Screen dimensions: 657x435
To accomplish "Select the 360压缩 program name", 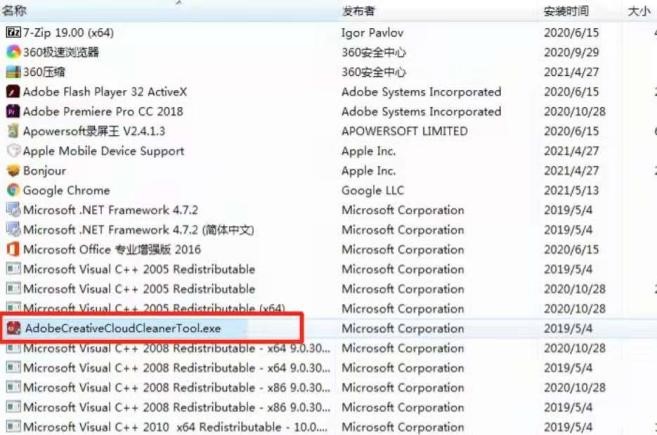I will click(44, 72).
